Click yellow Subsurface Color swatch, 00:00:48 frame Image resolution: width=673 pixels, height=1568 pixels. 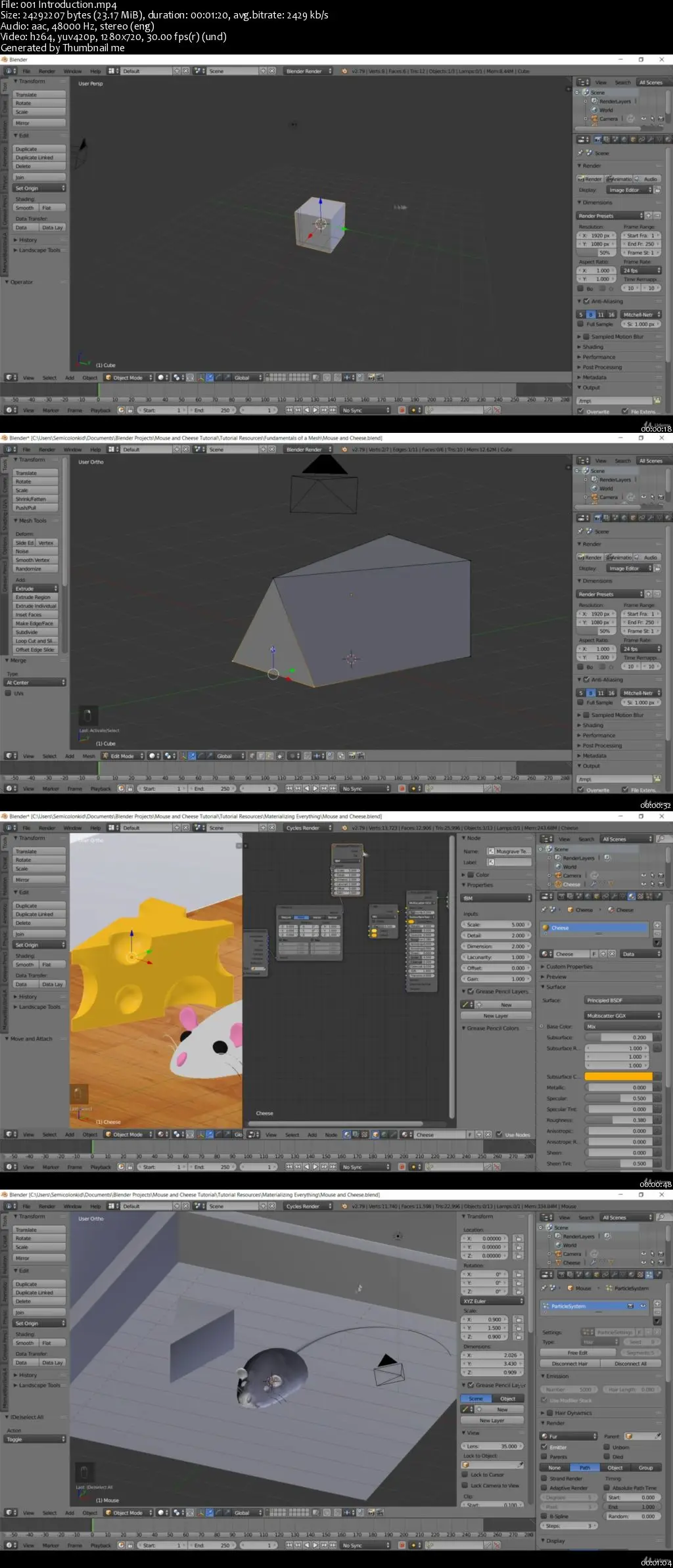pos(618,1077)
